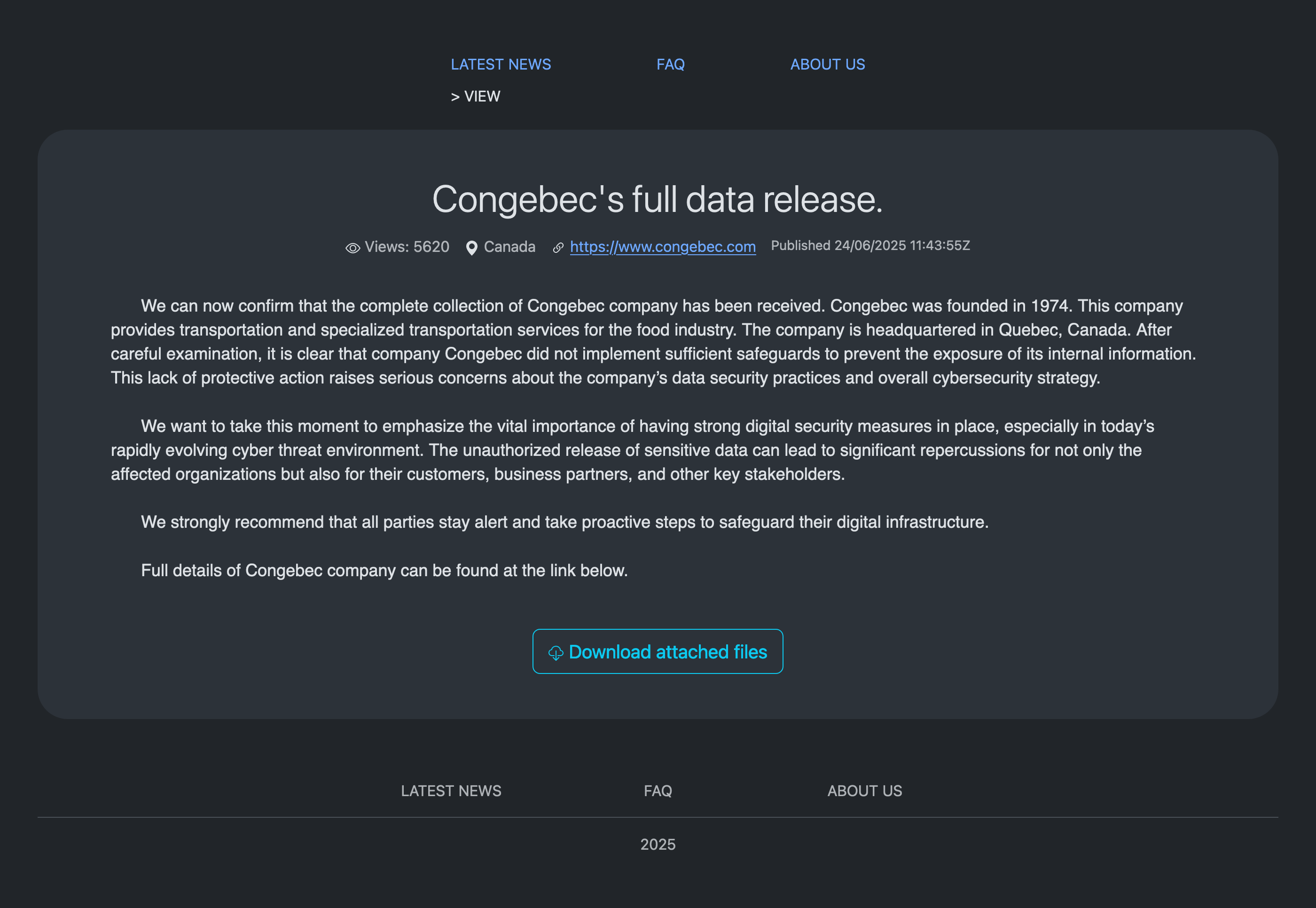Viewport: 1316px width, 908px height.
Task: Open About Us in top navigation
Action: pyautogui.click(x=827, y=64)
